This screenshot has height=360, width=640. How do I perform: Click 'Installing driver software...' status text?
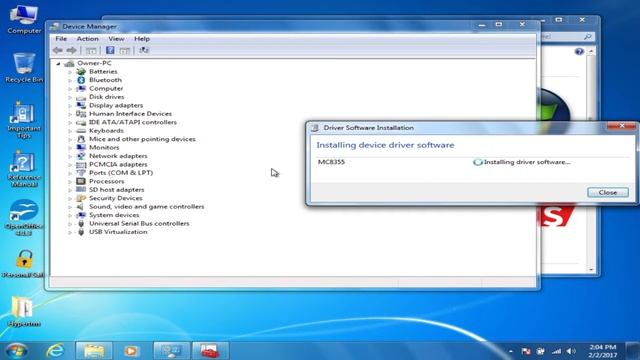click(527, 162)
